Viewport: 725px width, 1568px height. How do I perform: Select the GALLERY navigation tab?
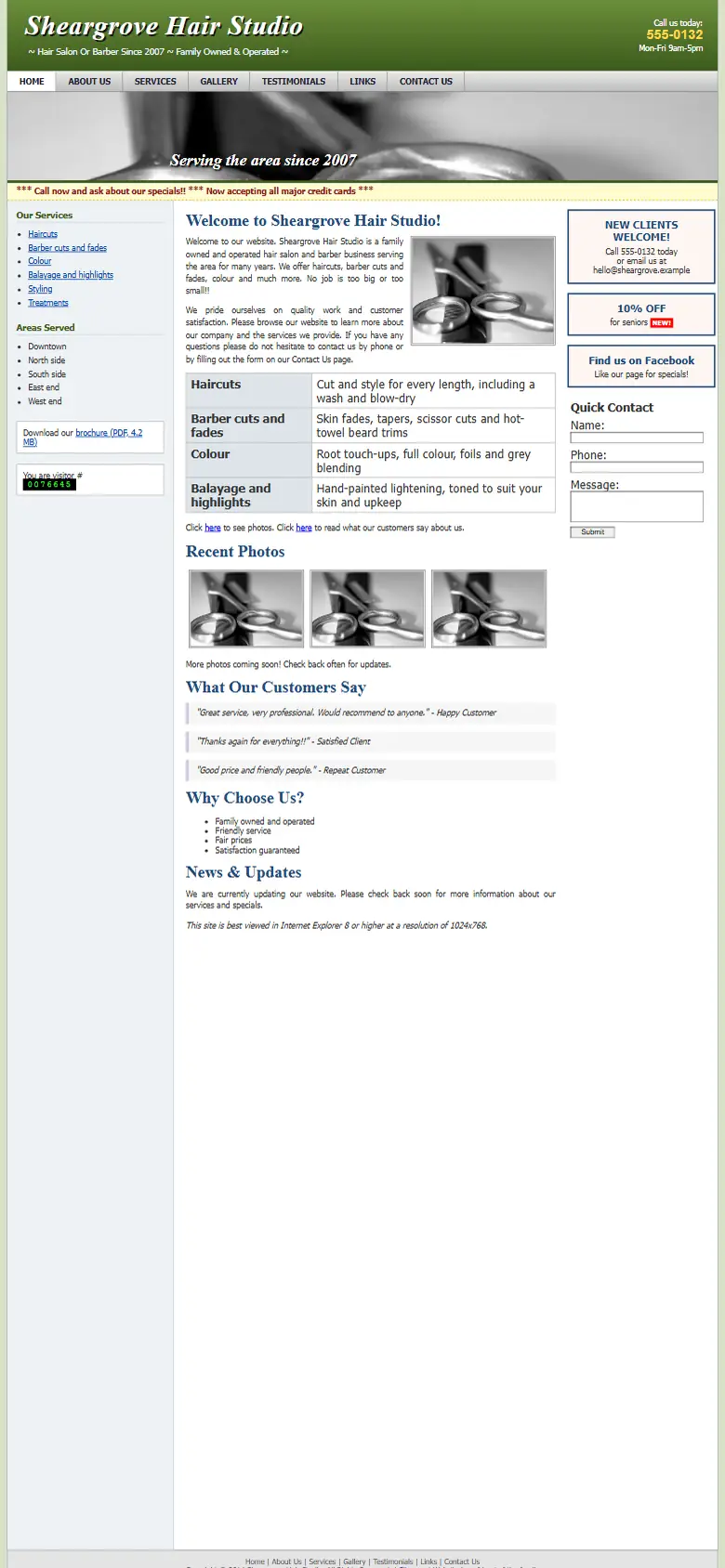tap(219, 82)
